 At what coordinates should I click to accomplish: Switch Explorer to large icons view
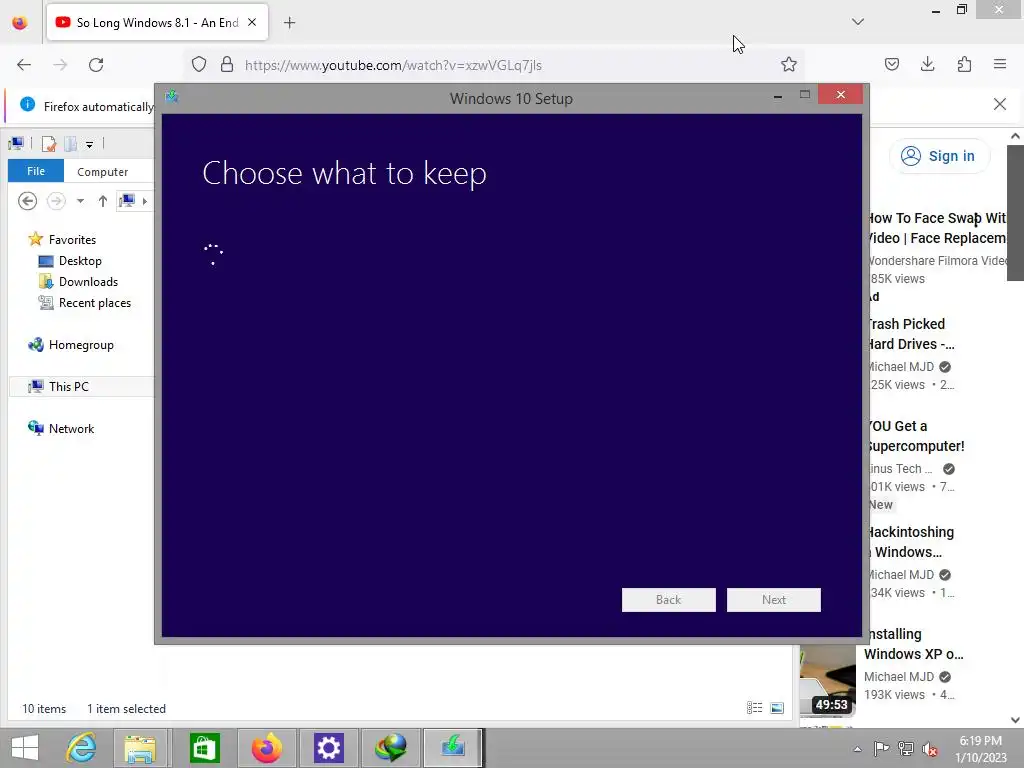[x=776, y=708]
